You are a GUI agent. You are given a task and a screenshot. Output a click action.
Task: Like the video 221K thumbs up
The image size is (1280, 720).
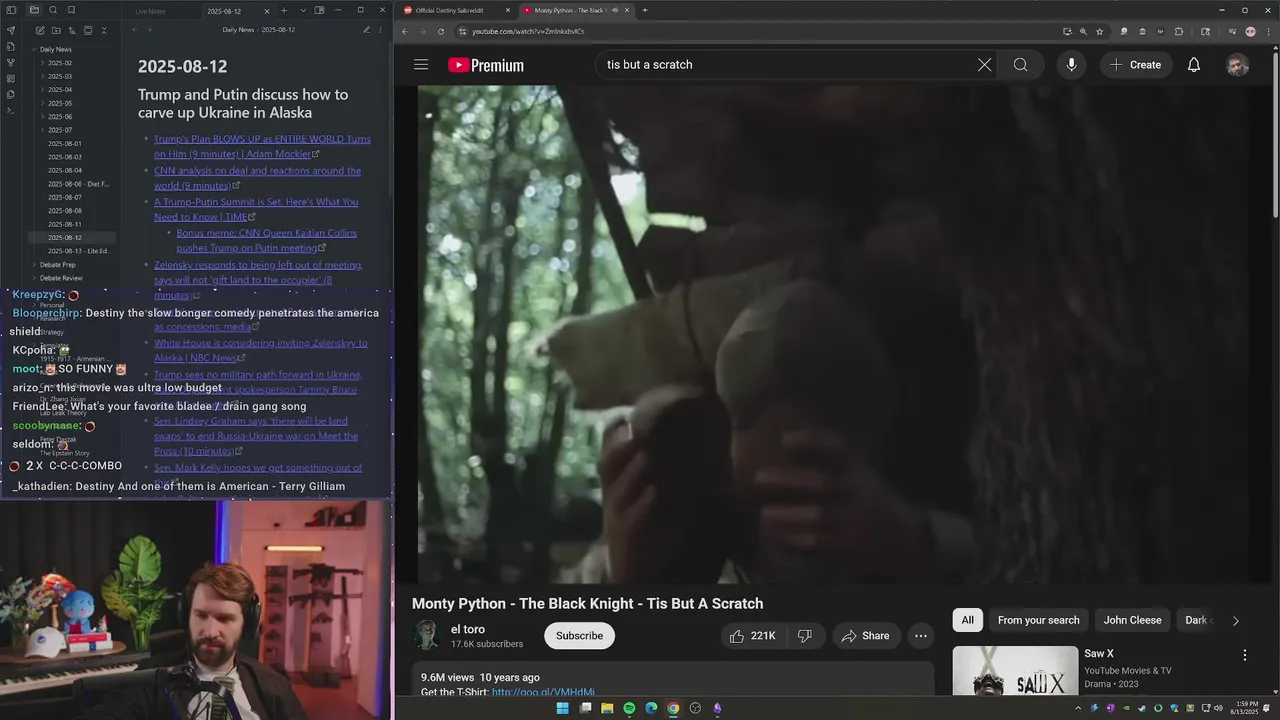pos(752,636)
